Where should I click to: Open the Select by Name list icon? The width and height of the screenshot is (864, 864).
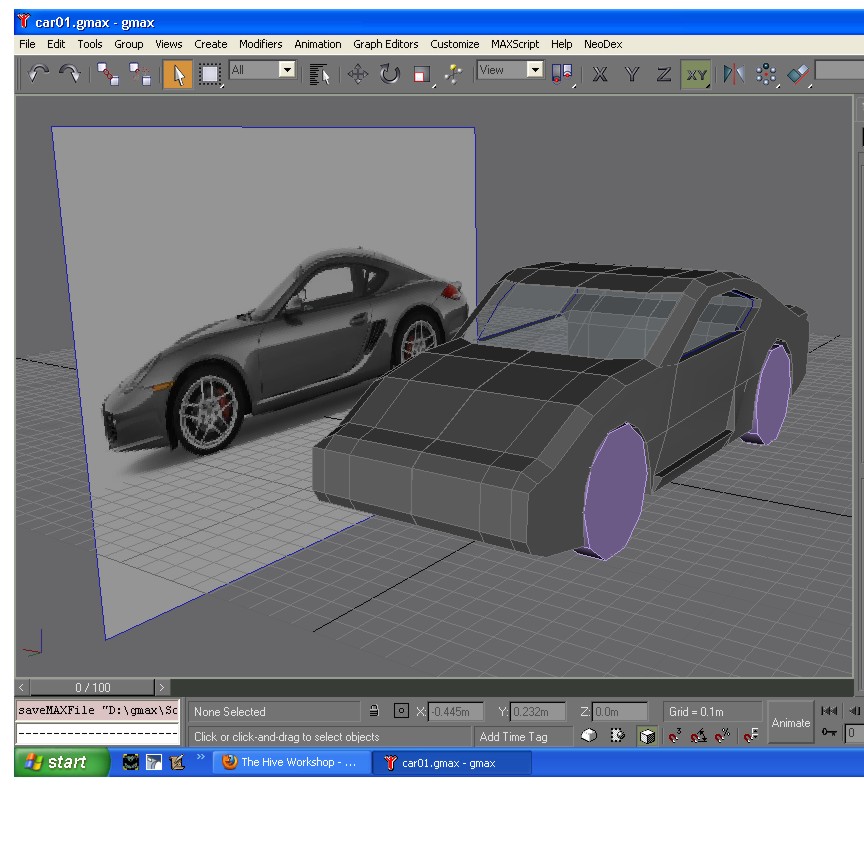tap(320, 74)
